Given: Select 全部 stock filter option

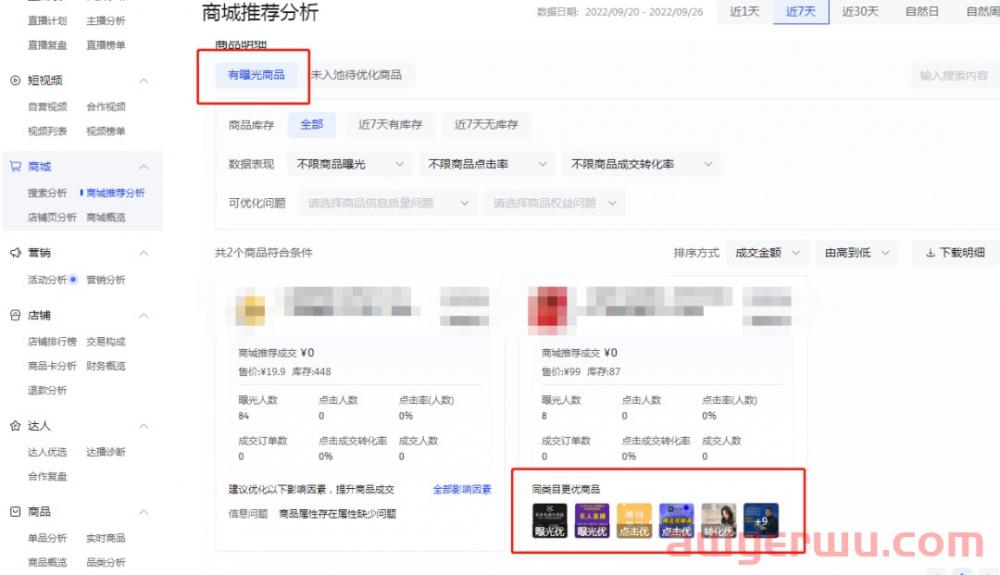Looking at the screenshot, I should pos(311,125).
